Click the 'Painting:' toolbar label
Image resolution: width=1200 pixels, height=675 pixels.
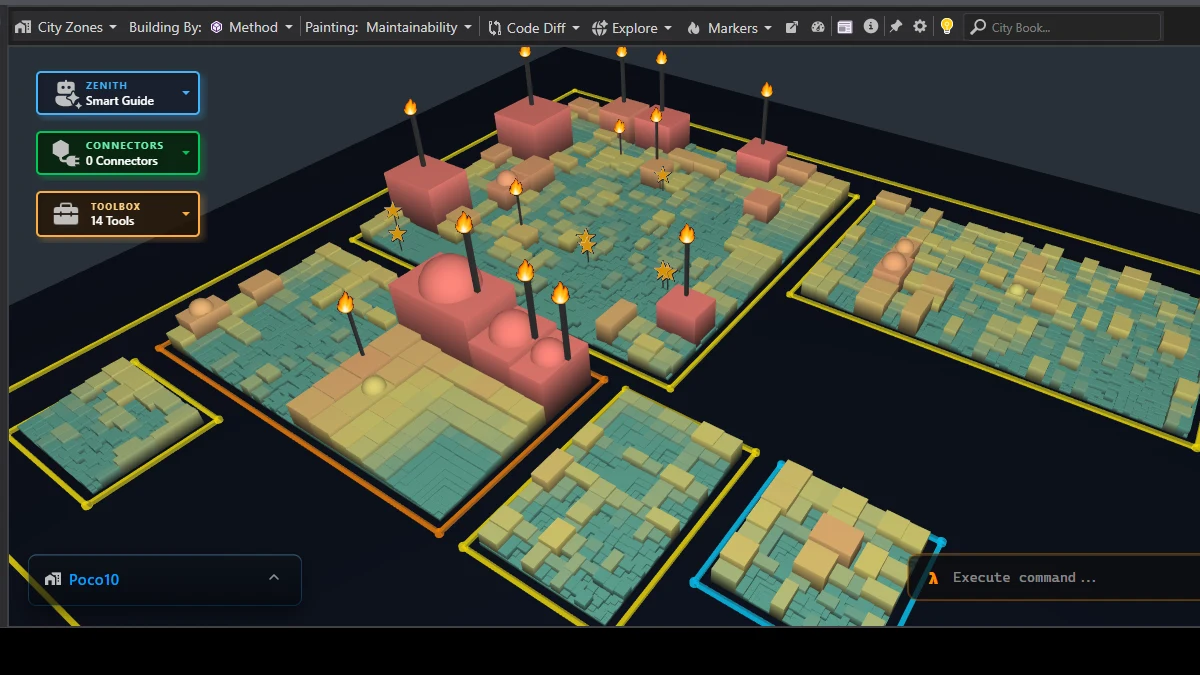331,27
